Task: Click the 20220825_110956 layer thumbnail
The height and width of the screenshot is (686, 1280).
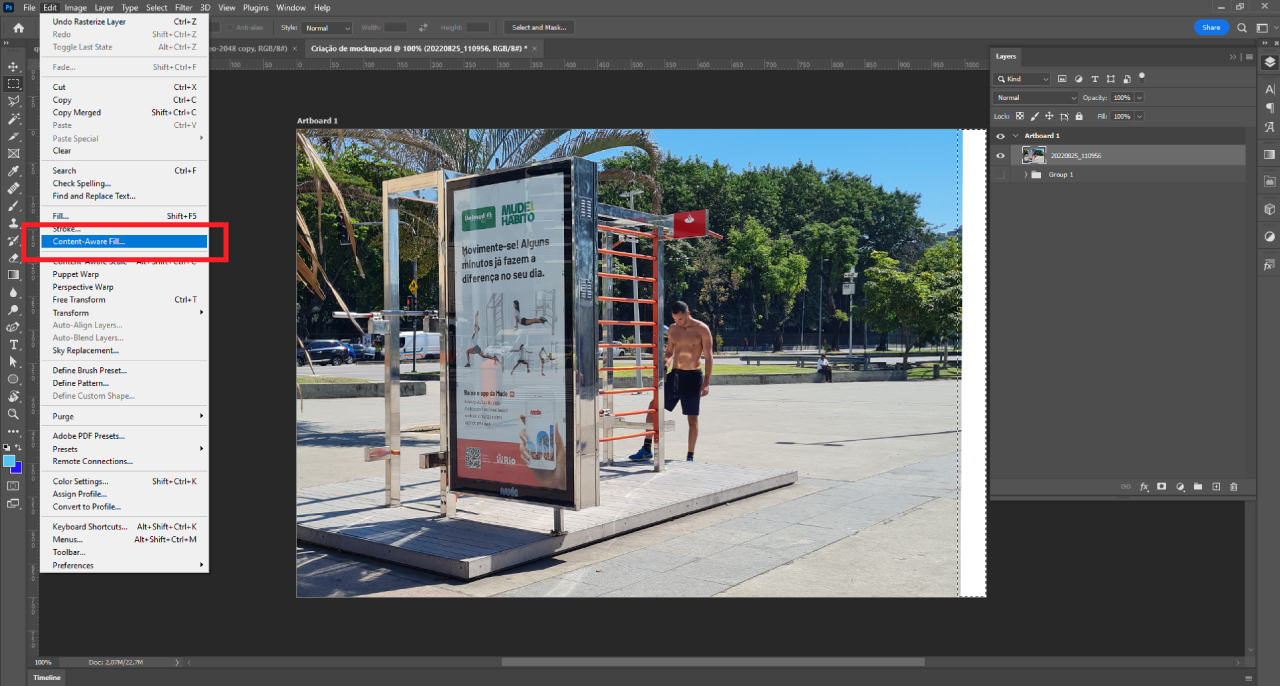Action: (1034, 155)
